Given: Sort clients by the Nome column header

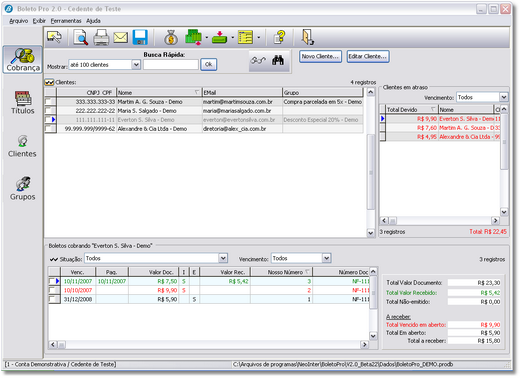Looking at the screenshot, I should click(x=159, y=92).
